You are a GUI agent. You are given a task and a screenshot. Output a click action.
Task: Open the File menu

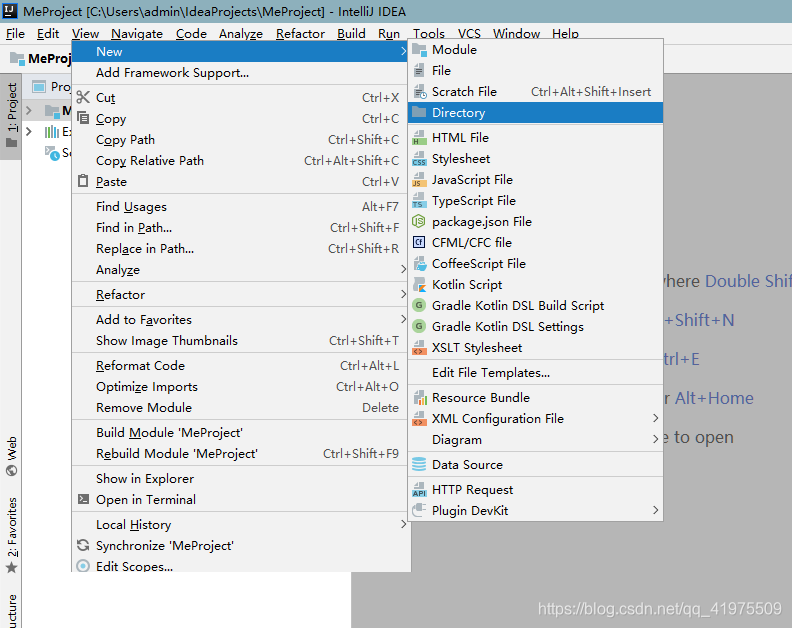click(15, 34)
